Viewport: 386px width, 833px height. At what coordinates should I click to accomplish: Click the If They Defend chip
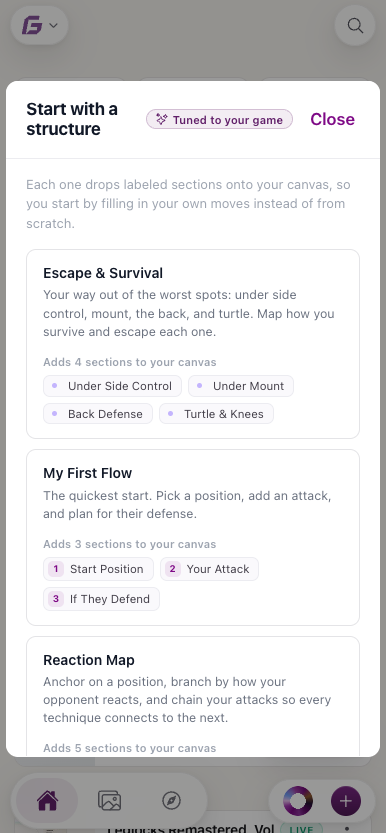pos(101,599)
